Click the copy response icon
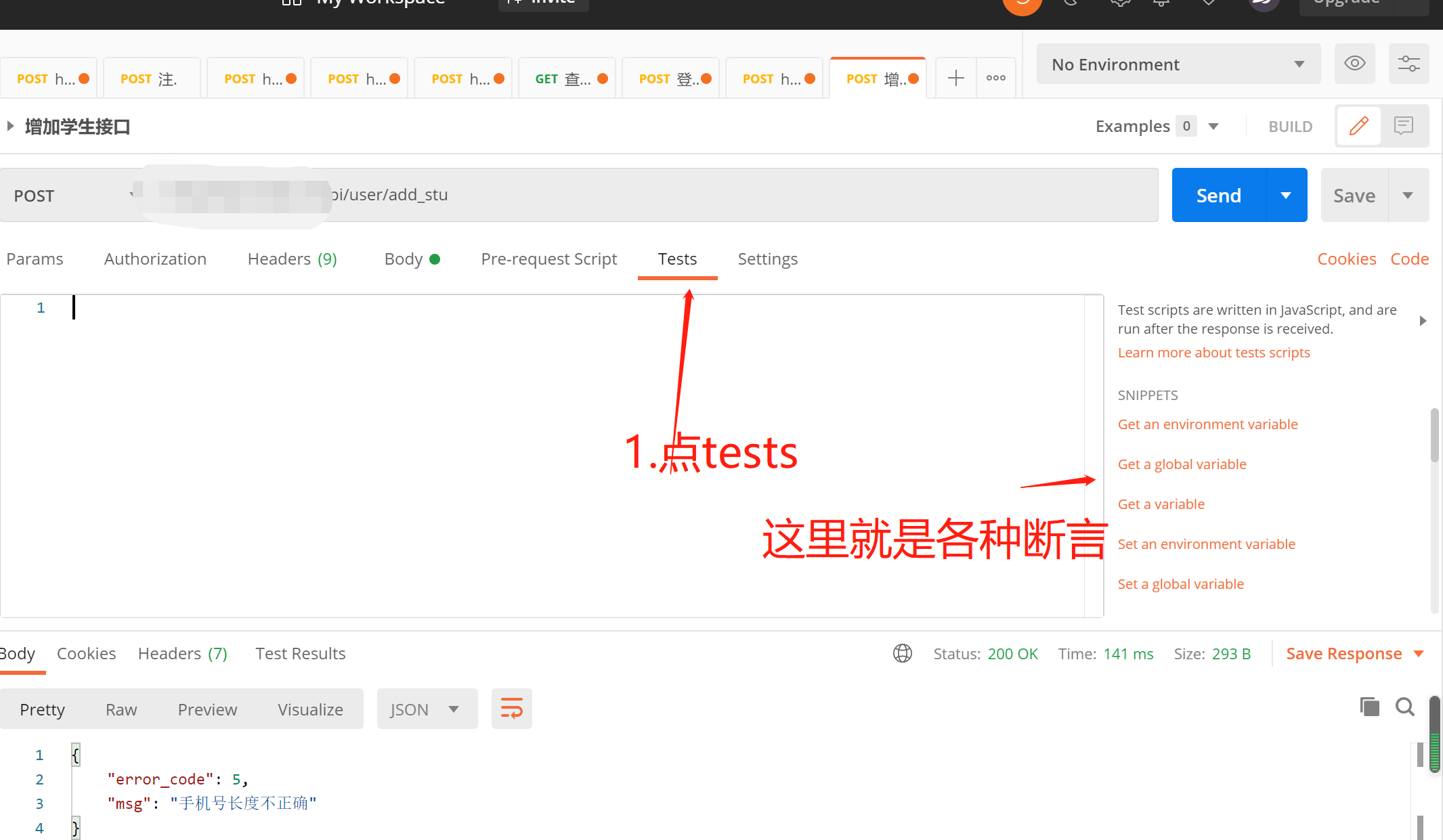The width and height of the screenshot is (1443, 840). [1369, 707]
